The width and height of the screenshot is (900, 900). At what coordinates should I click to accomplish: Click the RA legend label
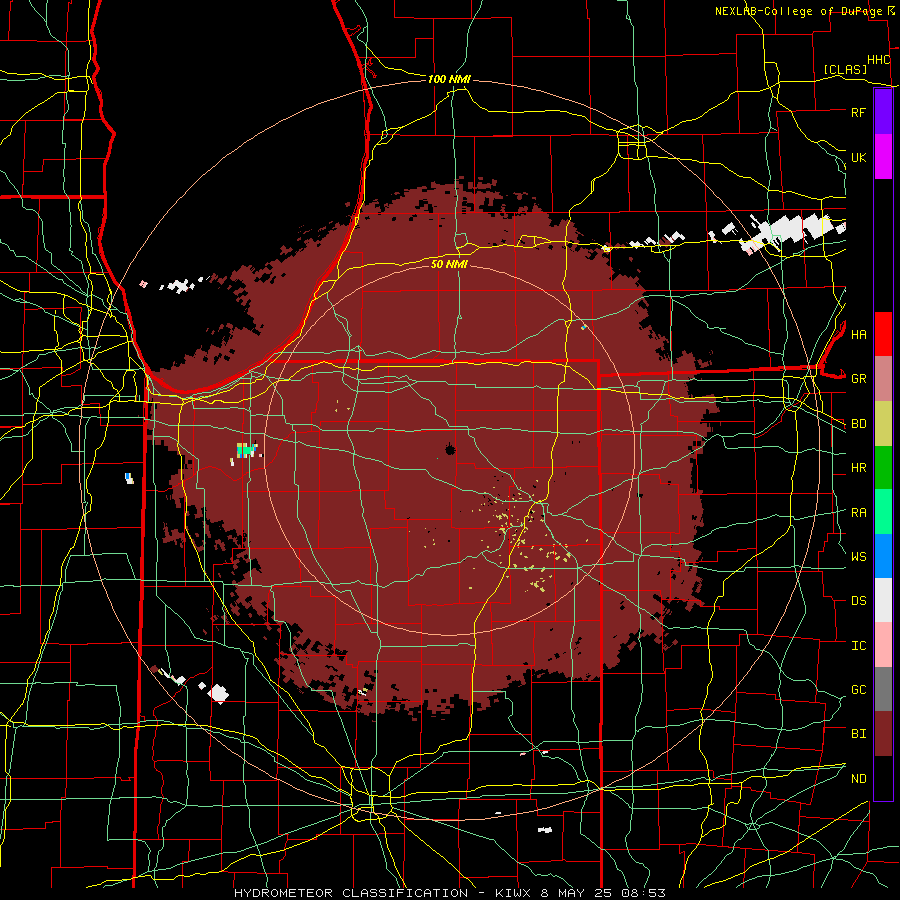[858, 513]
